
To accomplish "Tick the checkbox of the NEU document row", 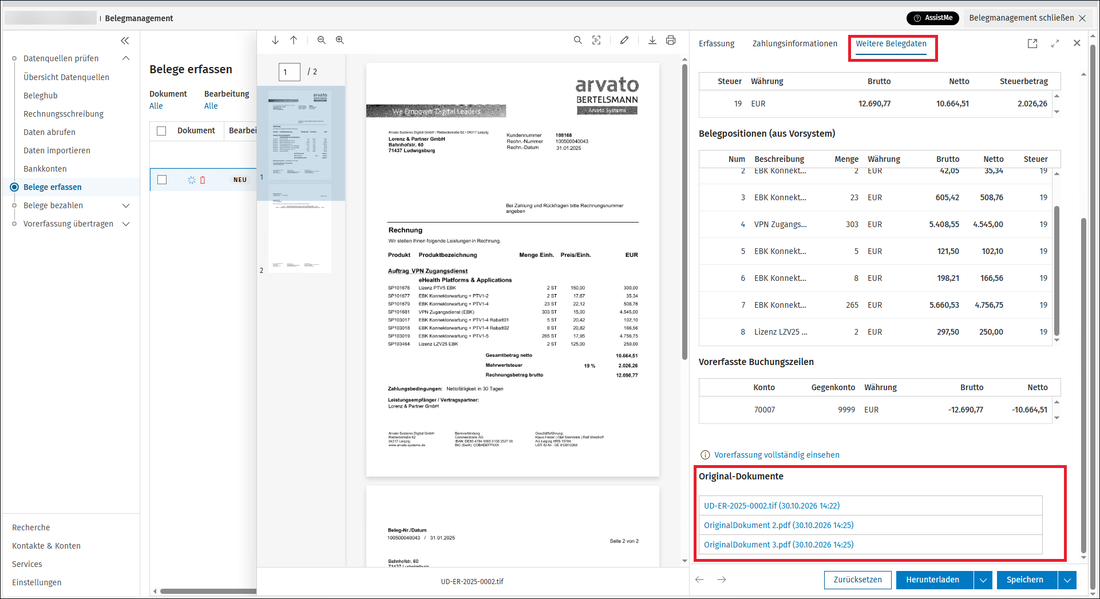I will (162, 180).
